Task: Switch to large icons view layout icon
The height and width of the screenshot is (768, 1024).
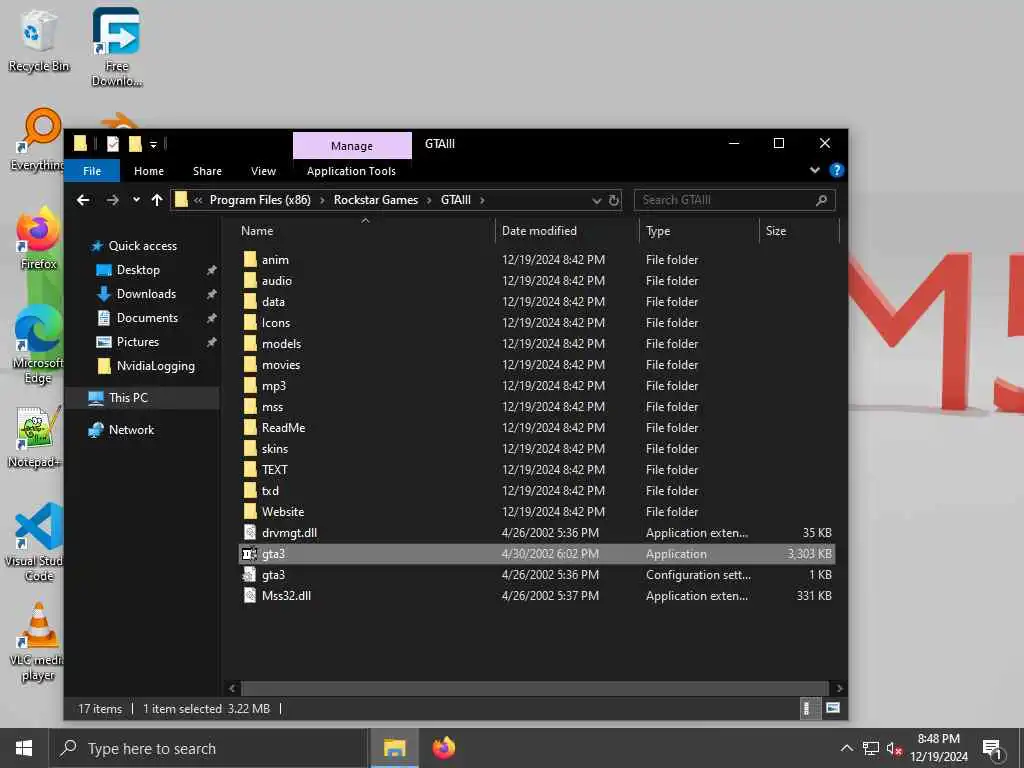Action: (x=833, y=708)
